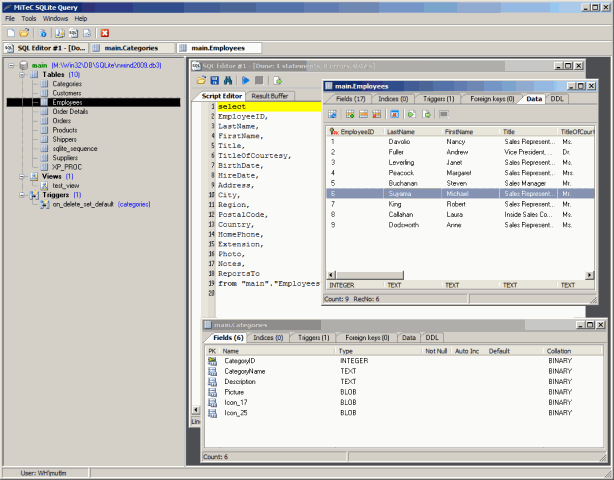Viewport: 614px width, 480px height.
Task: Select the Order Details table in the tree
Action: click(x=70, y=112)
